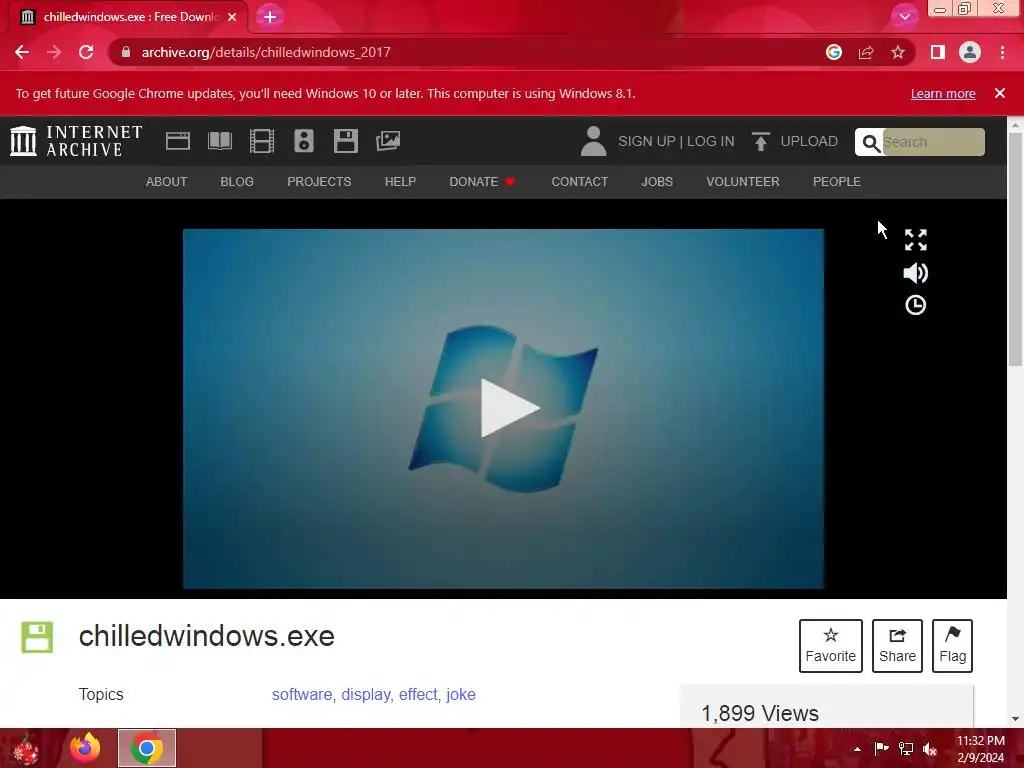Click Learn more in Chrome update bar
Image resolution: width=1024 pixels, height=768 pixels.
(x=943, y=93)
